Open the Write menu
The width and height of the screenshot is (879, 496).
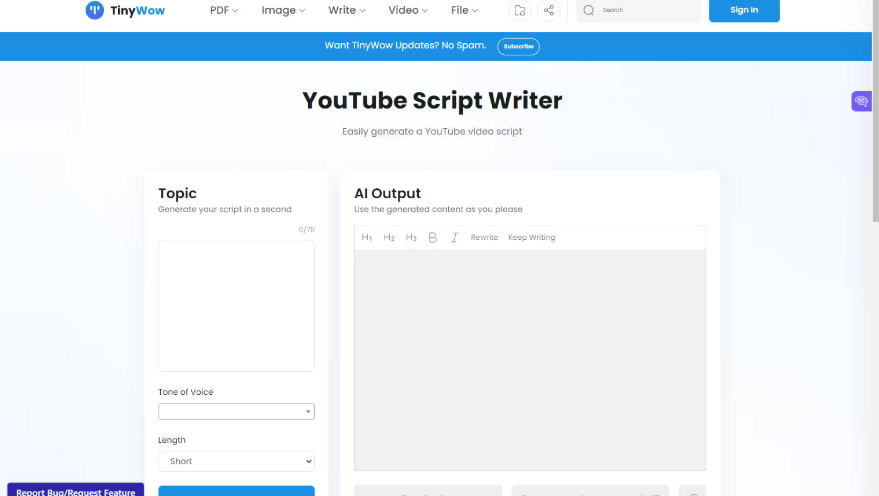tap(346, 10)
